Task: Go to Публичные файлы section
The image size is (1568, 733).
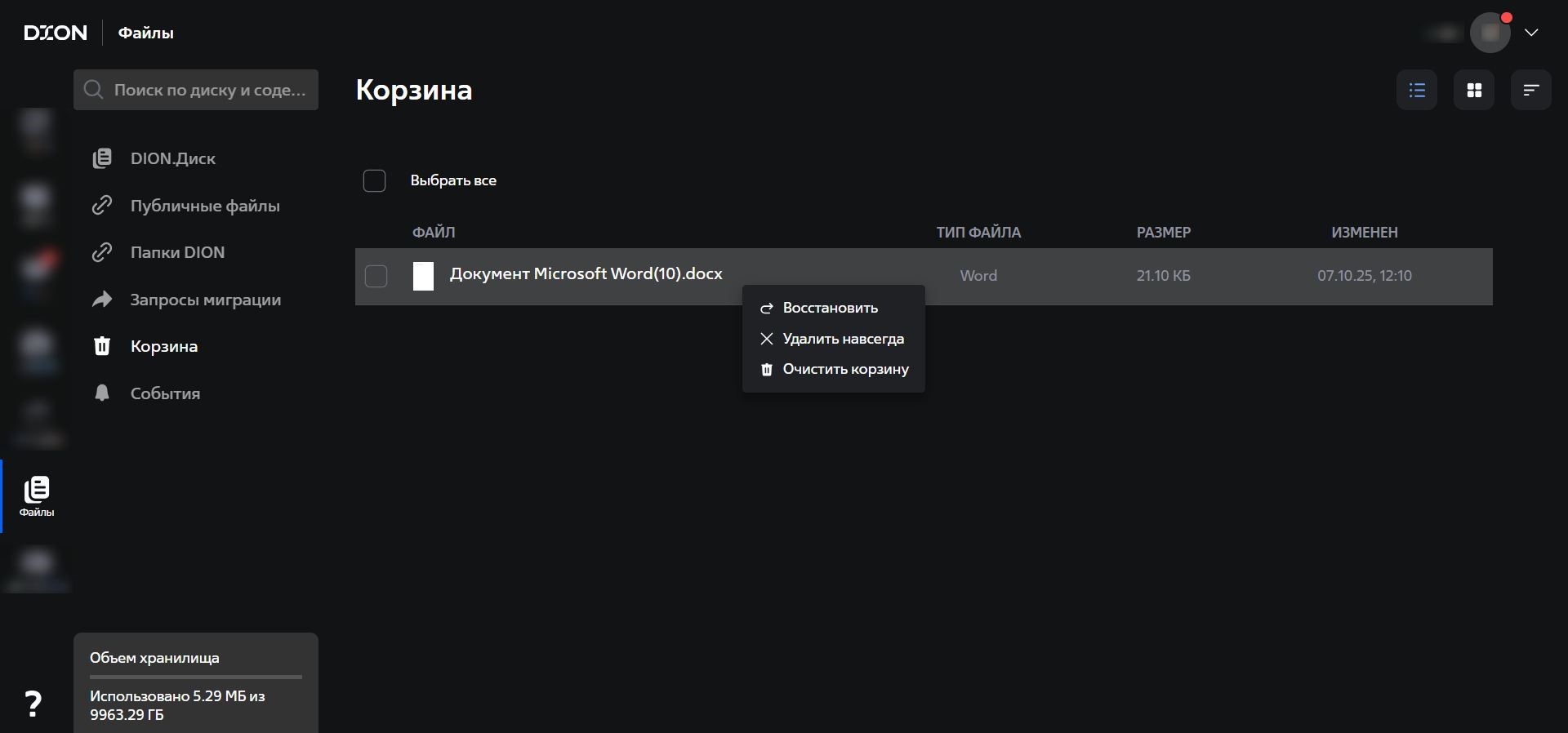Action: click(204, 206)
